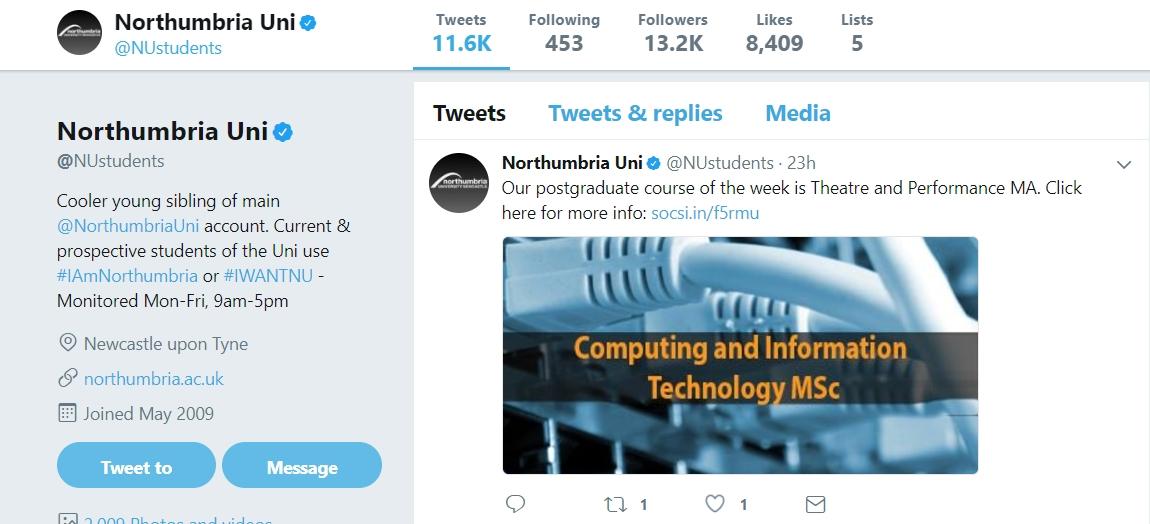Retweet the Theatre and Performance tweet
The image size is (1150, 524).
point(616,504)
